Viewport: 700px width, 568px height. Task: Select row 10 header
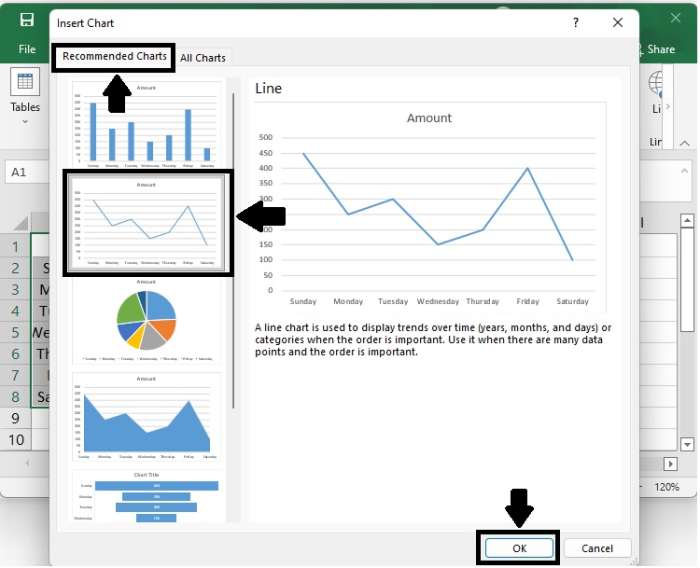click(16, 440)
